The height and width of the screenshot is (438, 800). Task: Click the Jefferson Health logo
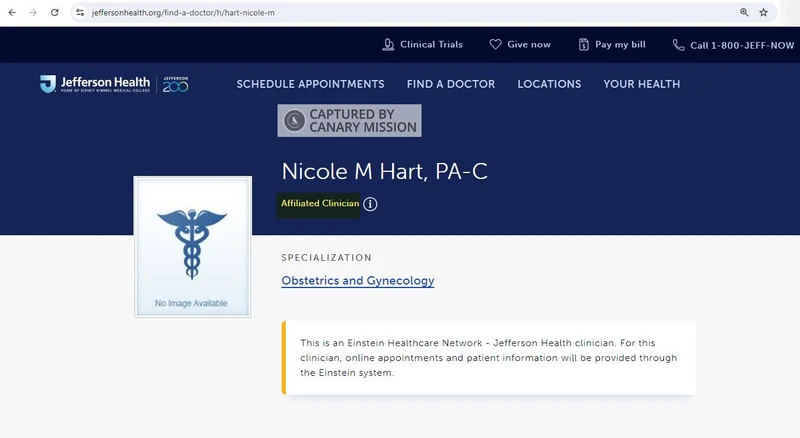(95, 84)
